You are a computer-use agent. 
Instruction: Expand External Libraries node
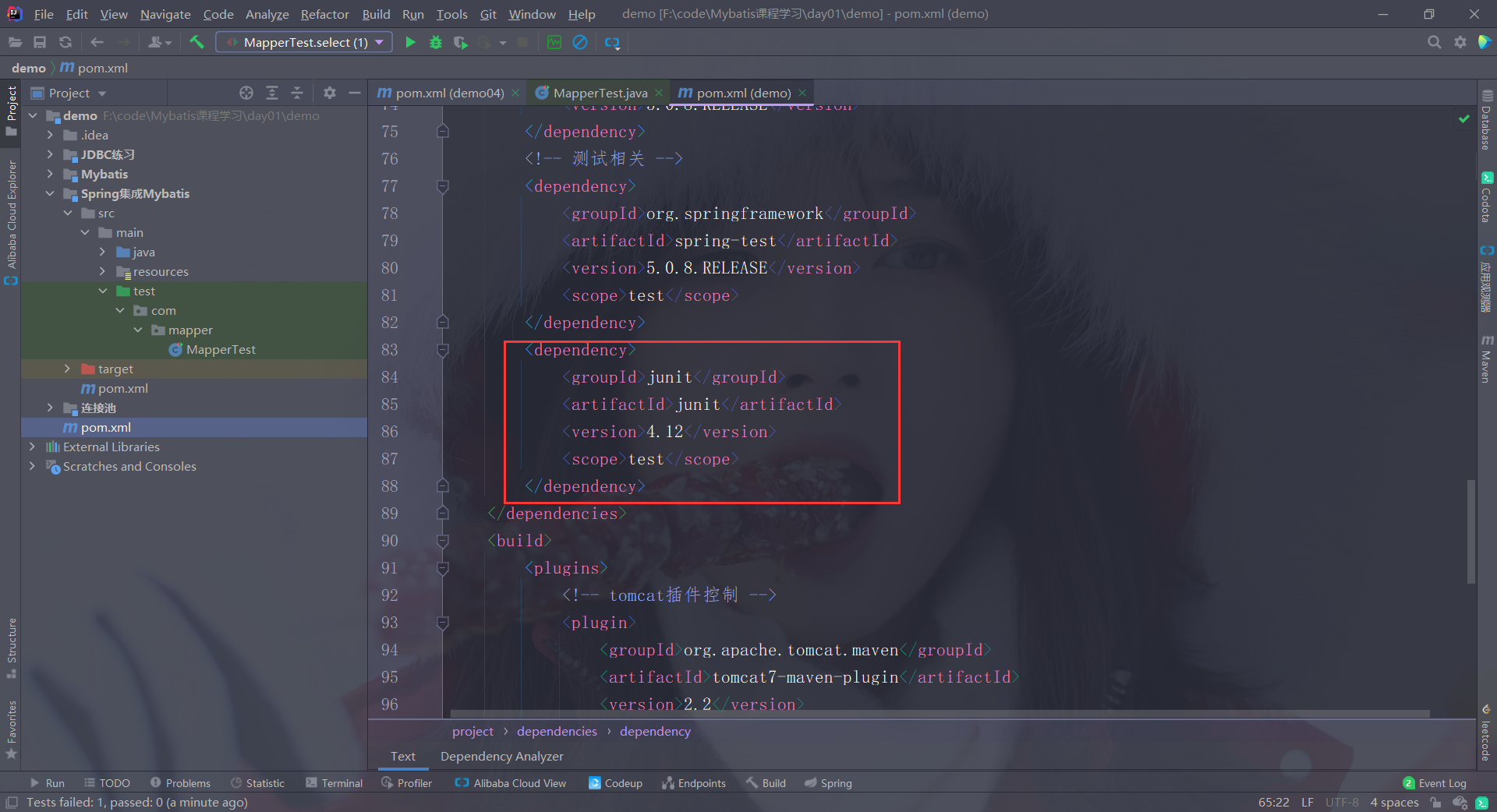(32, 447)
